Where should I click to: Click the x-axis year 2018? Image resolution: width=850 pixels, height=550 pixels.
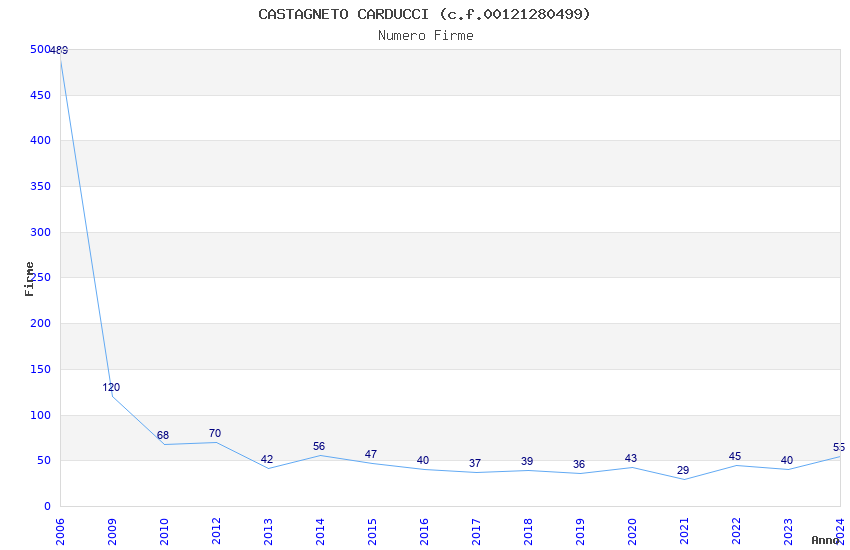coord(529,532)
